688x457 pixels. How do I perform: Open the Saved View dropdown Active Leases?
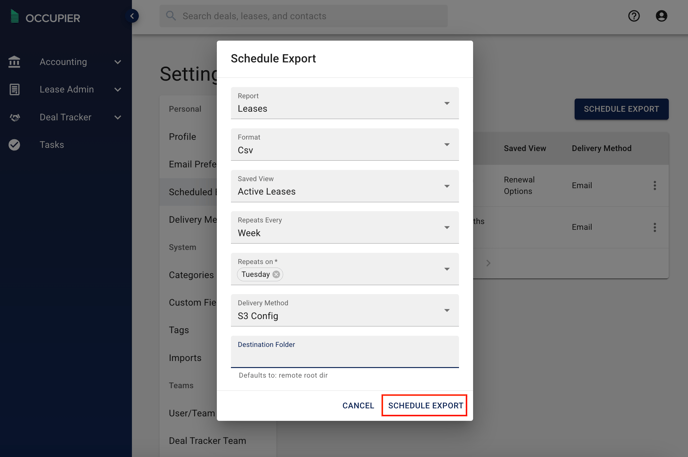pyautogui.click(x=344, y=186)
